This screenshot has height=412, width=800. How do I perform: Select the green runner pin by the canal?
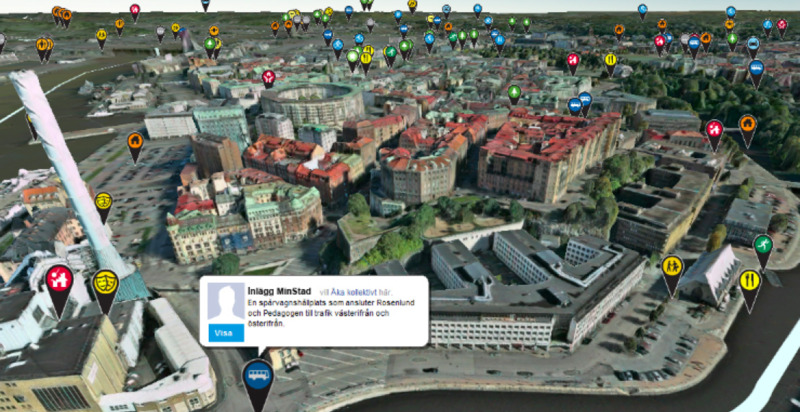763,247
